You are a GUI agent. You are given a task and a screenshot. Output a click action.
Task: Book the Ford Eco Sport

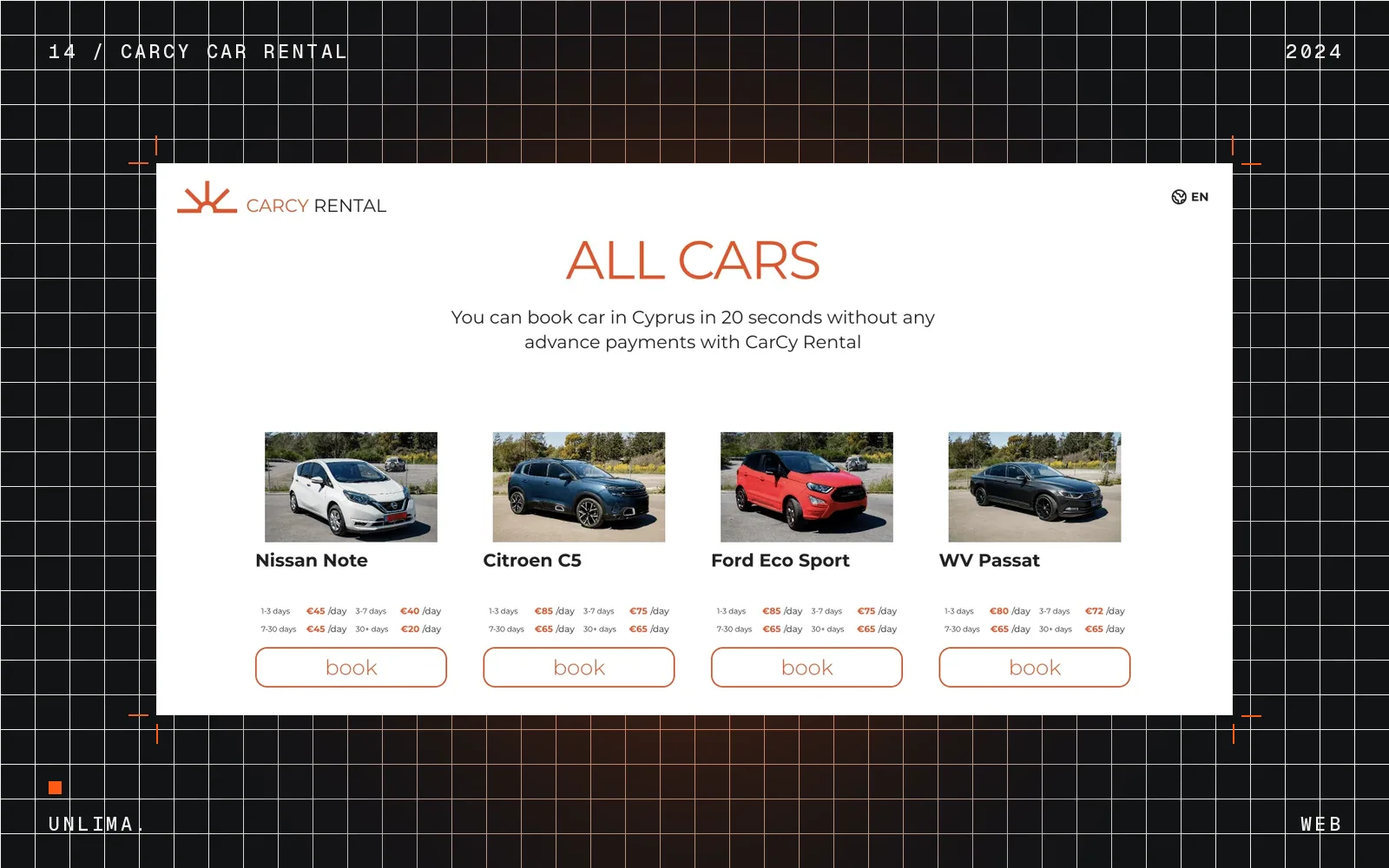806,667
